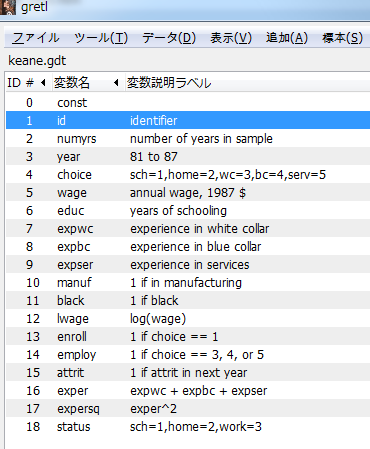The image size is (370, 449).
Task: Click the 'expwc + expbc + expser' label
Action: coord(199,391)
